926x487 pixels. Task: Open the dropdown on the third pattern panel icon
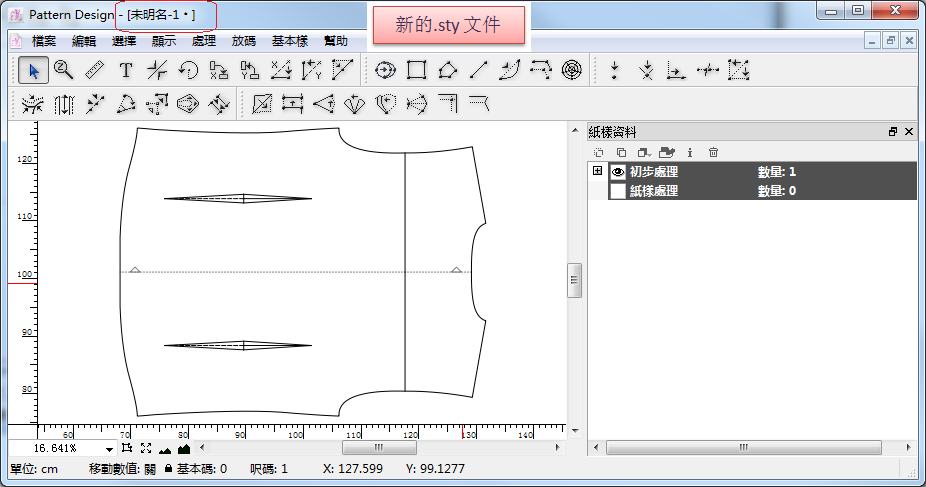point(651,153)
